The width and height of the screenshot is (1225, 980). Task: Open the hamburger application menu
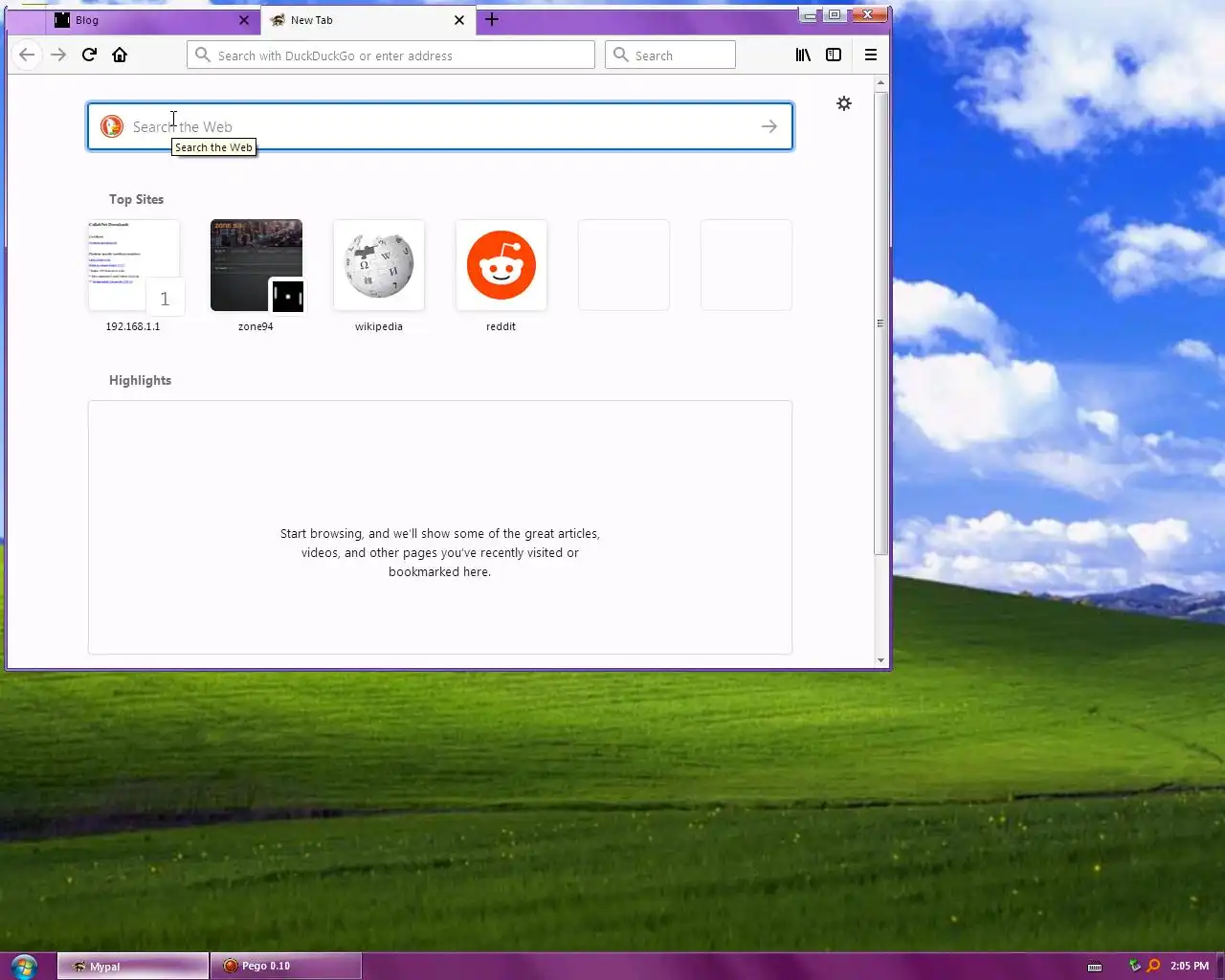[871, 55]
